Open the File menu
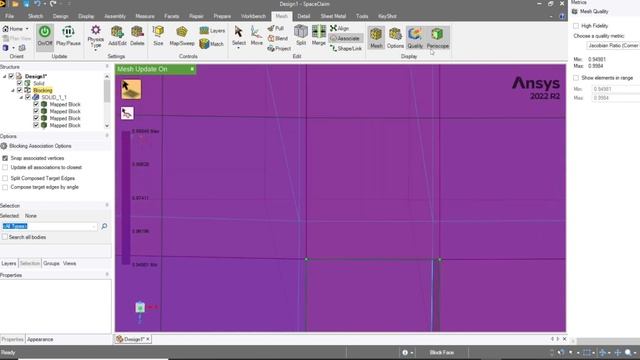640x360 pixels. 9,16
